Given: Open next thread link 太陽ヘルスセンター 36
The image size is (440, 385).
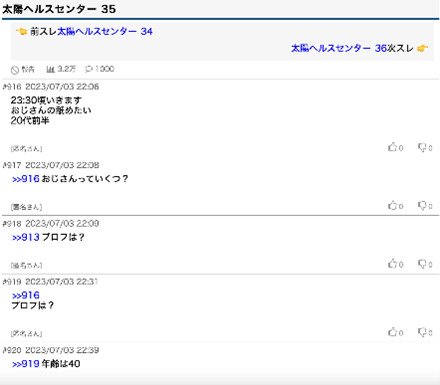Looking at the screenshot, I should (339, 48).
